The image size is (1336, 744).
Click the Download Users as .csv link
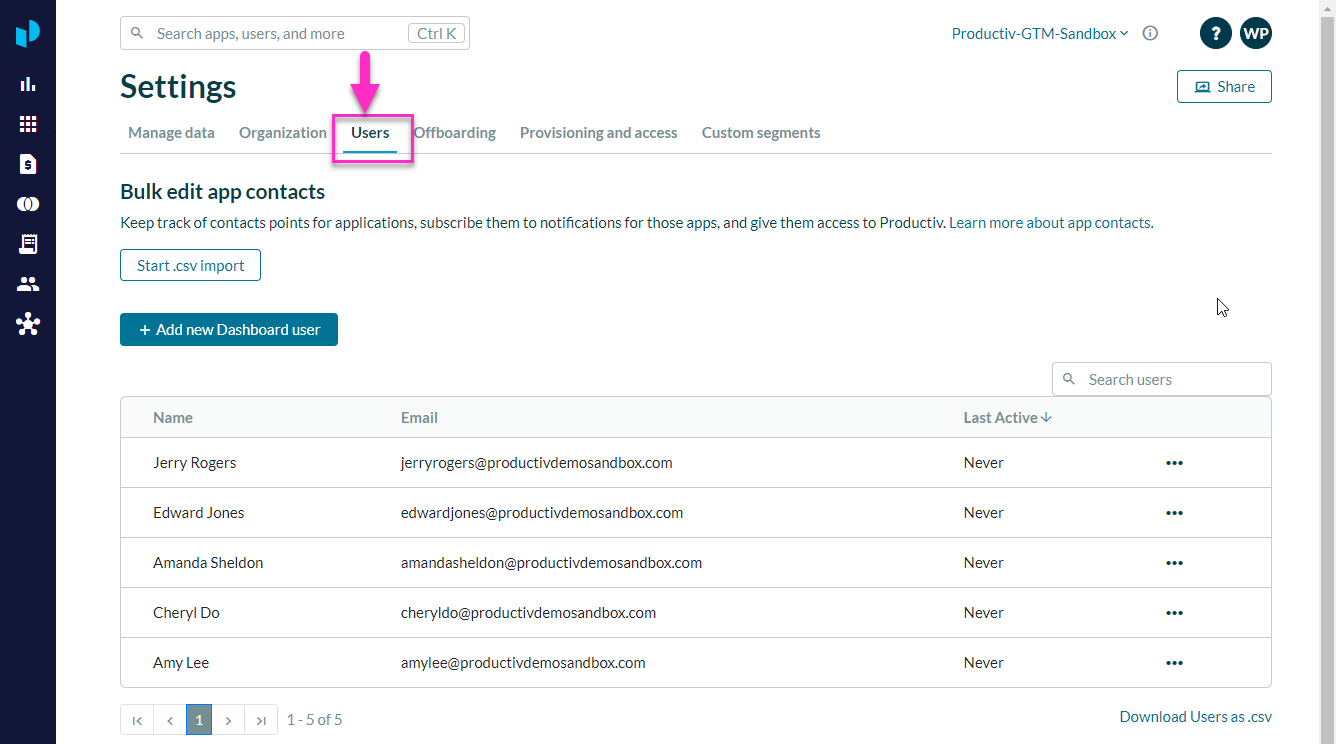tap(1195, 717)
